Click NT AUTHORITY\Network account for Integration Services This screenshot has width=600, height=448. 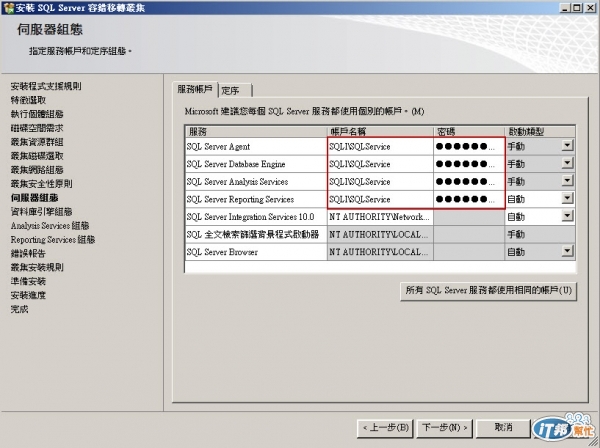pos(380,217)
